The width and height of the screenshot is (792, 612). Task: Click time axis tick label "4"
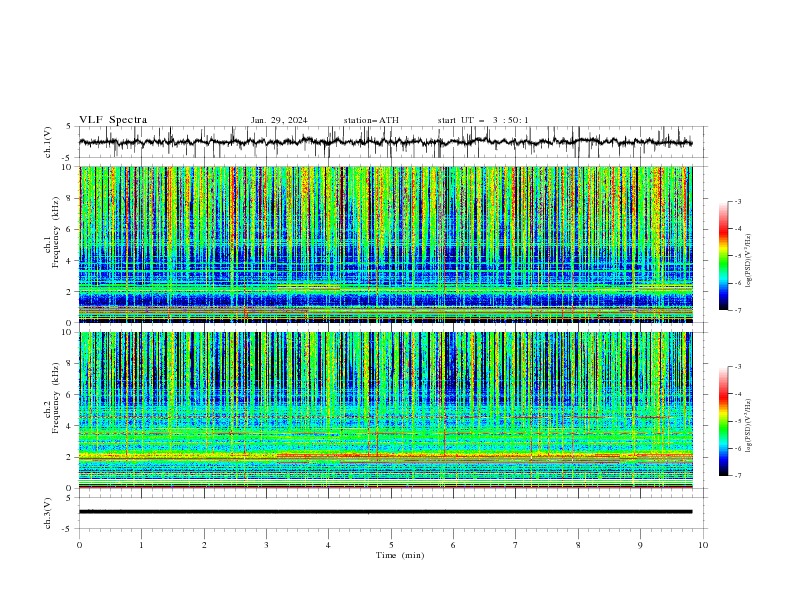[328, 545]
